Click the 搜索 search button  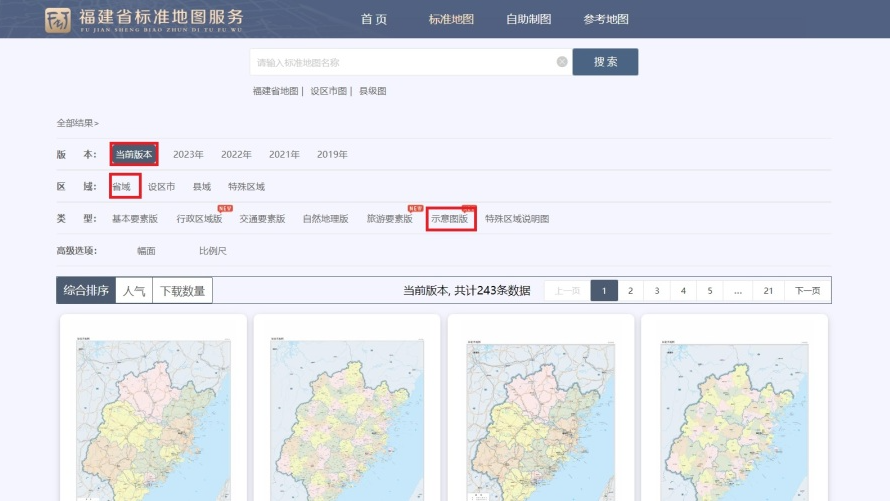tap(605, 62)
